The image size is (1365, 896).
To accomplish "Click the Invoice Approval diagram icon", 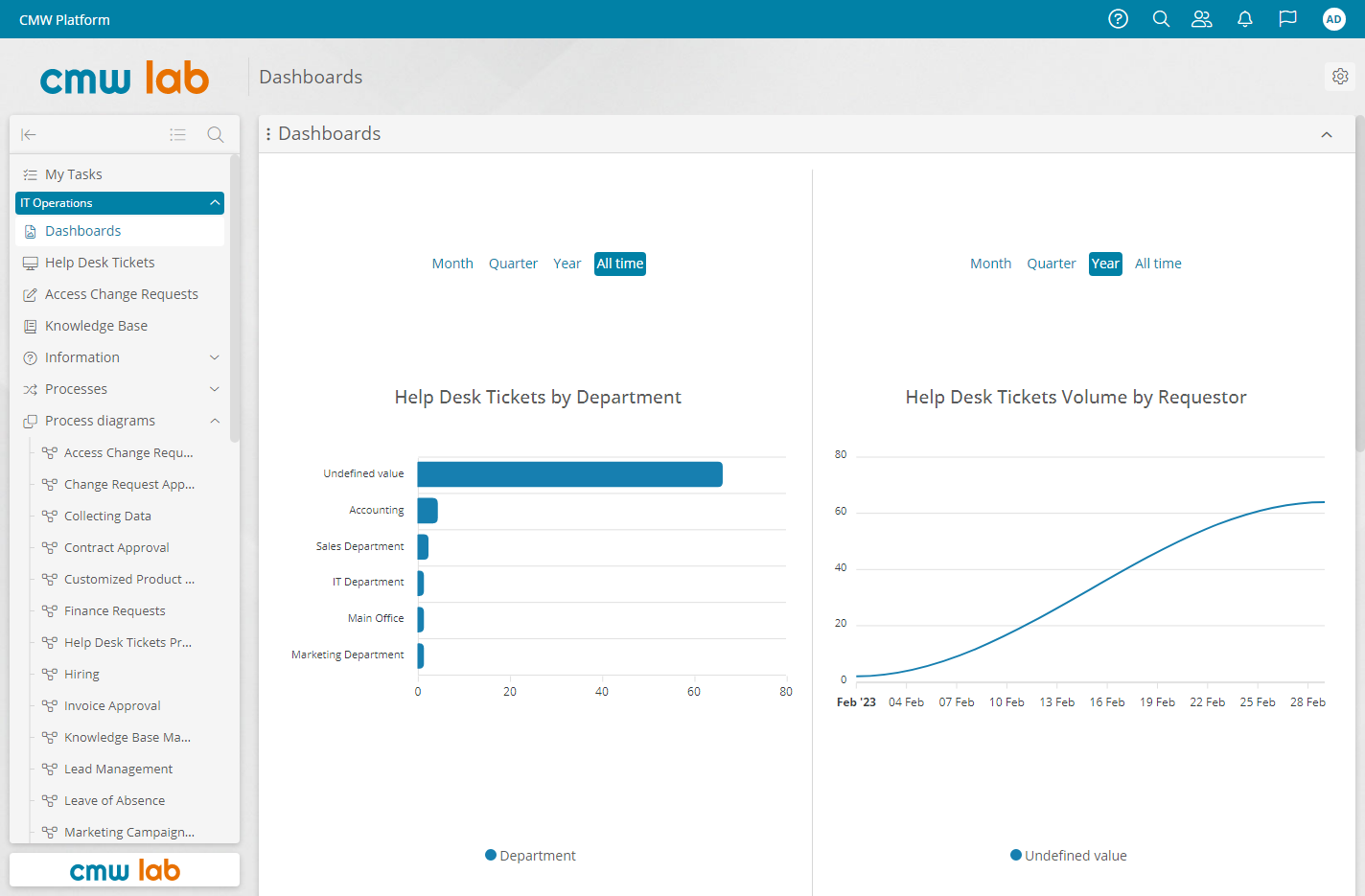I will pos(50,705).
